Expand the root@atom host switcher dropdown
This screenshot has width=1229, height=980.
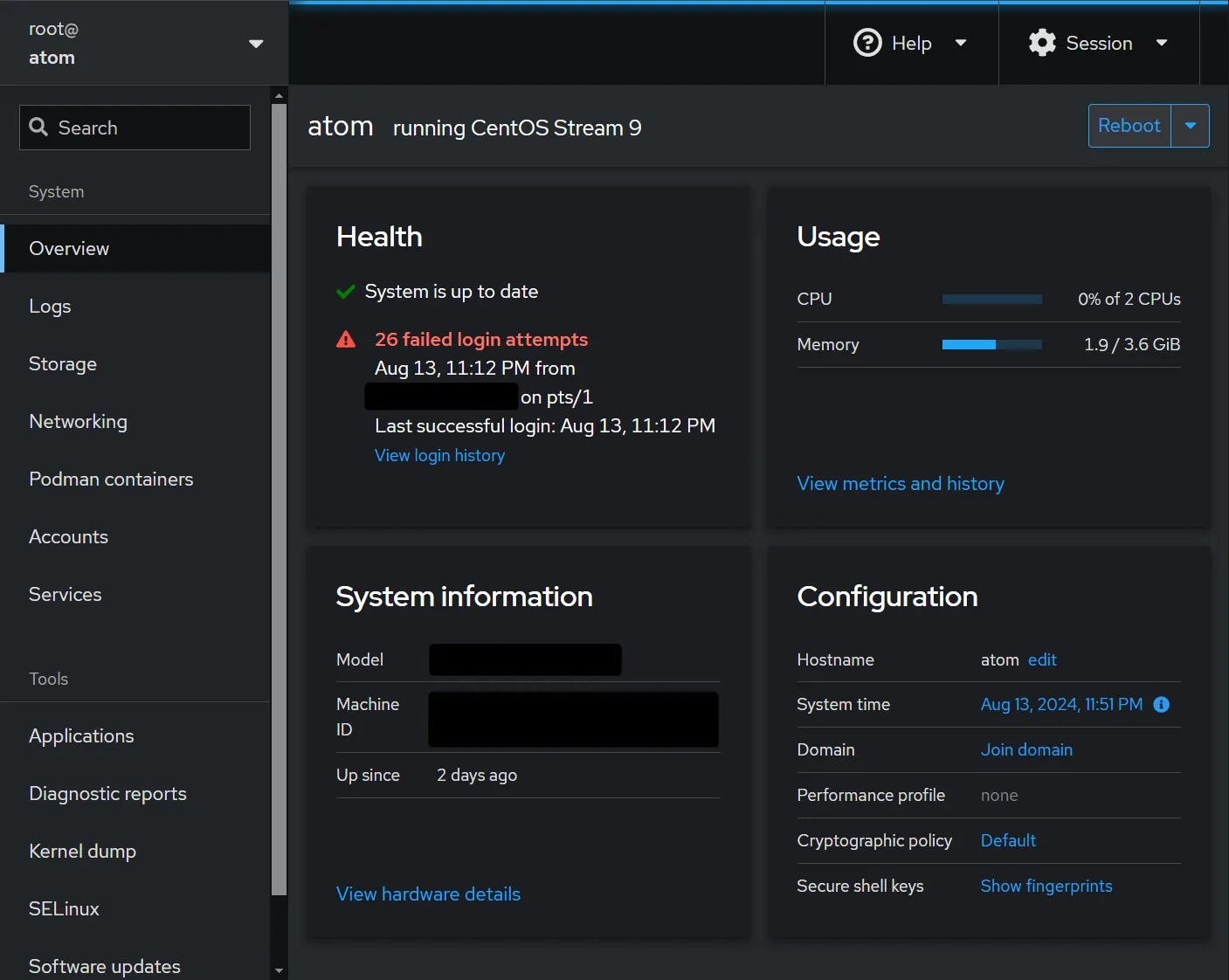256,44
